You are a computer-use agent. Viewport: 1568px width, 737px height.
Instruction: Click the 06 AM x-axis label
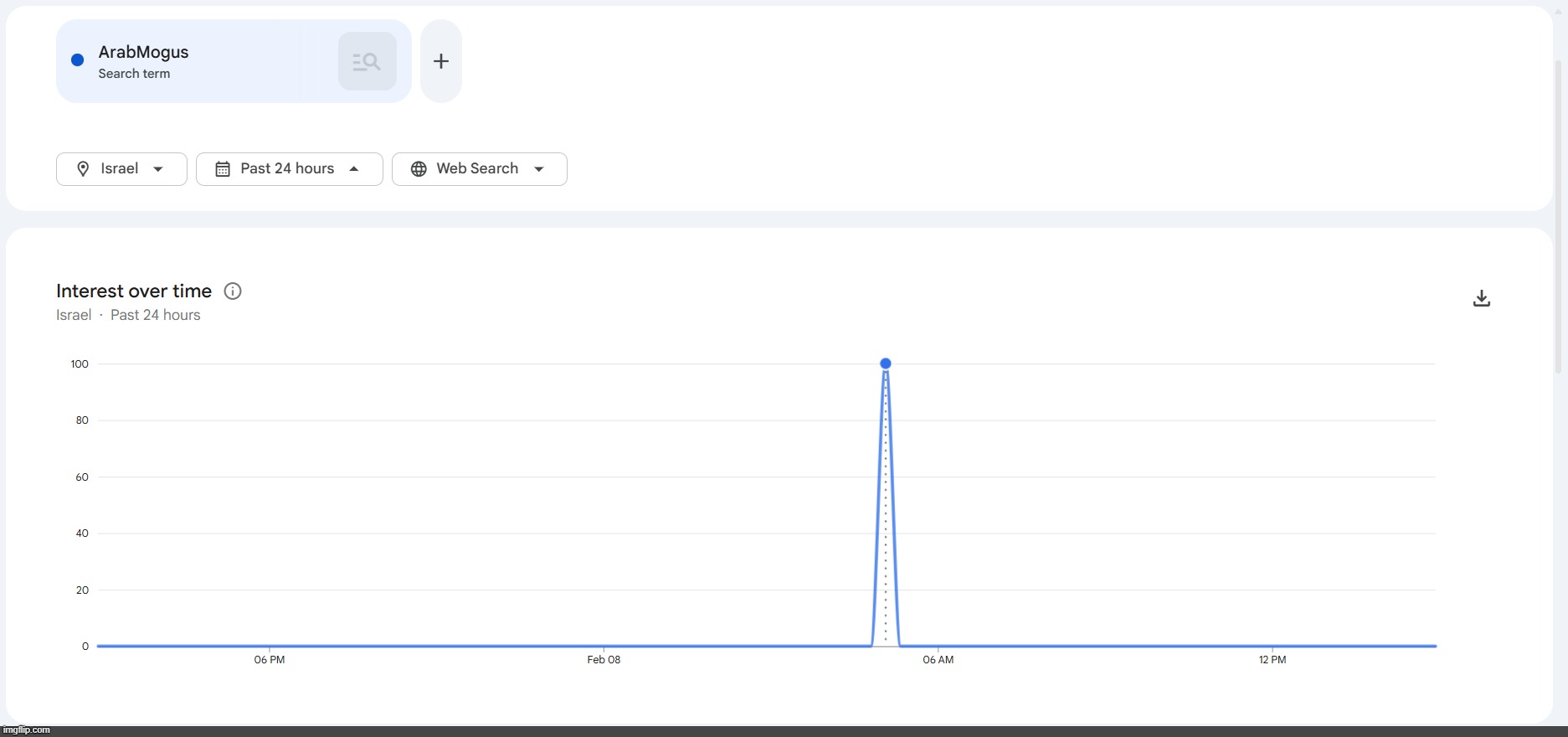pyautogui.click(x=938, y=660)
